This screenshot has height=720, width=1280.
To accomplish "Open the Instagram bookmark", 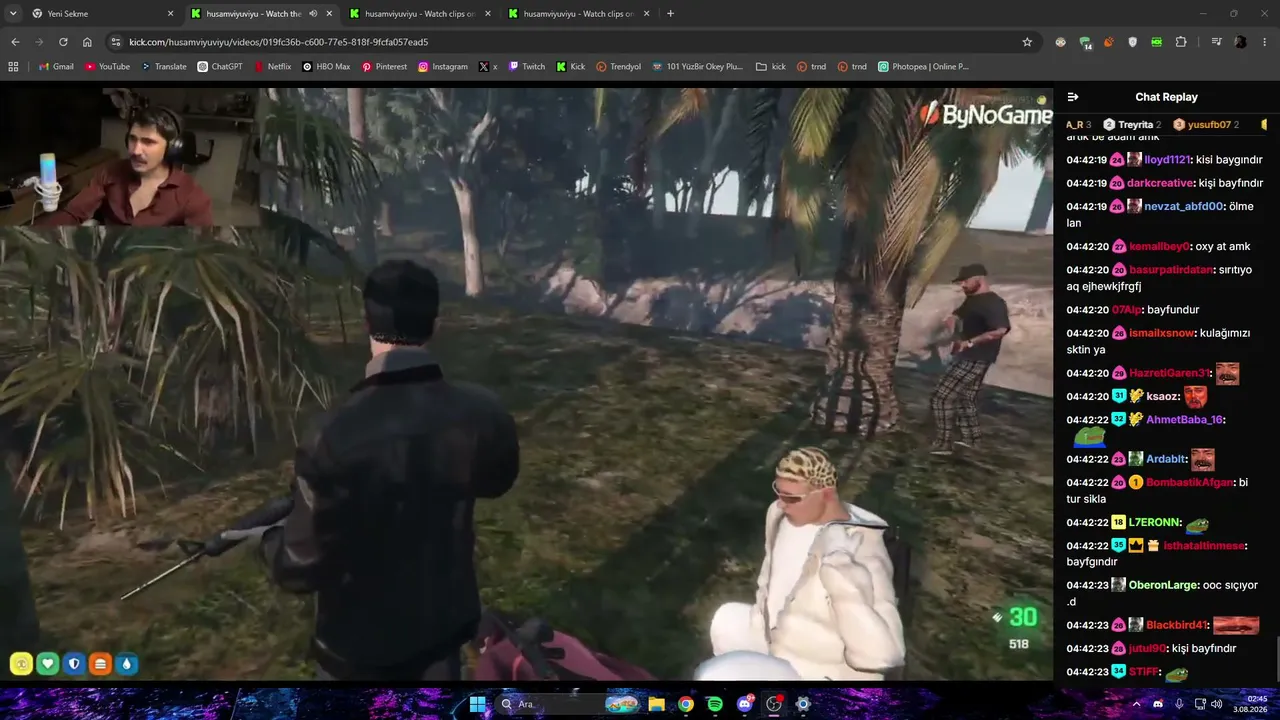I will pos(443,67).
